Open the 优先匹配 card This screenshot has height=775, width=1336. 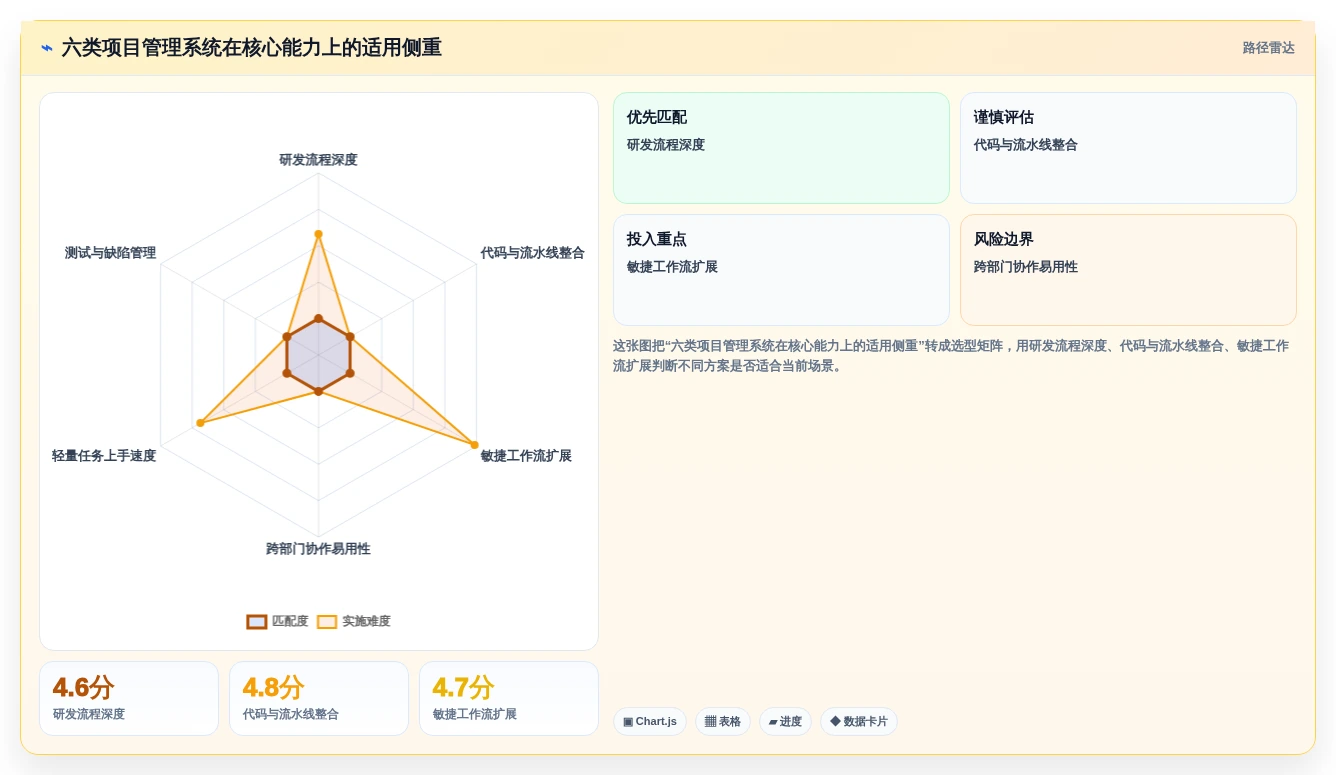tap(781, 148)
